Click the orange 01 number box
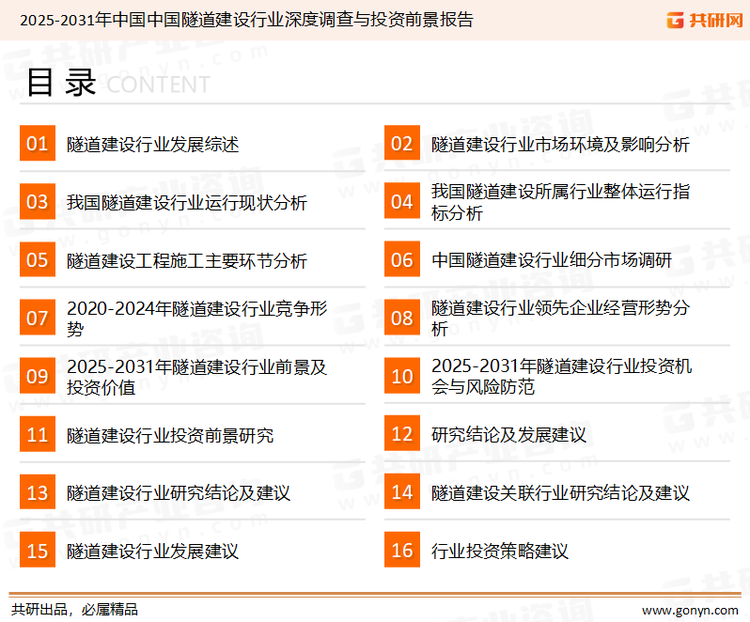The width and height of the screenshot is (750, 622). pos(37,143)
